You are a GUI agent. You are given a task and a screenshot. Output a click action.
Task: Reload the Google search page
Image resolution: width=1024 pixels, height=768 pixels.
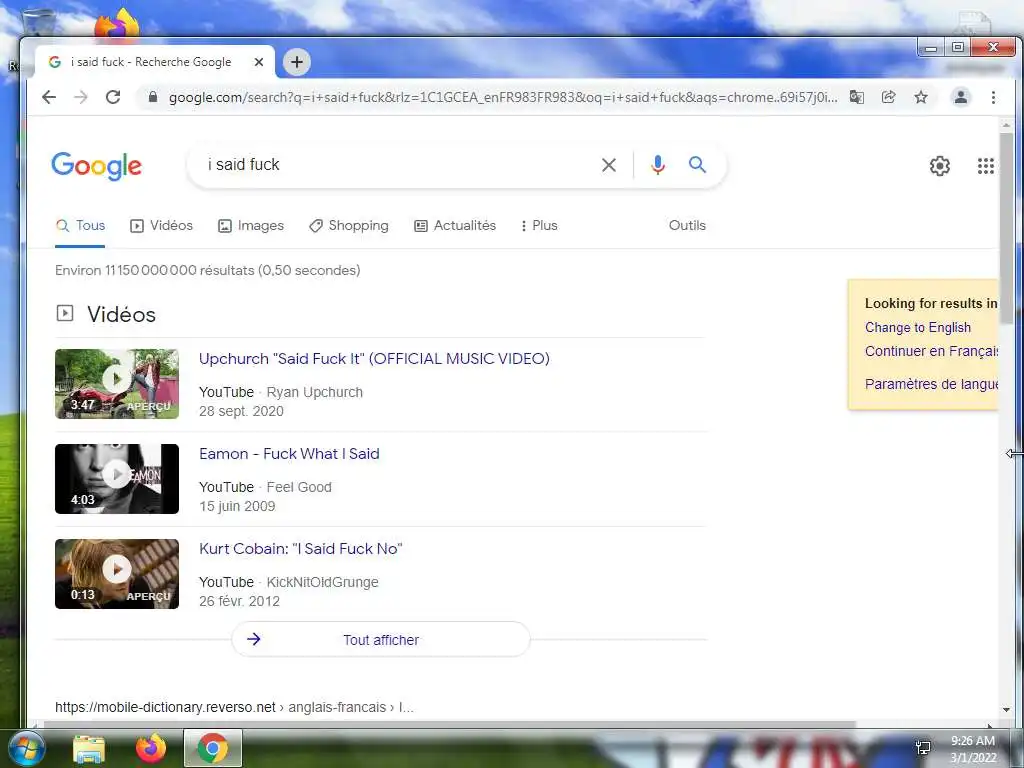pyautogui.click(x=113, y=97)
